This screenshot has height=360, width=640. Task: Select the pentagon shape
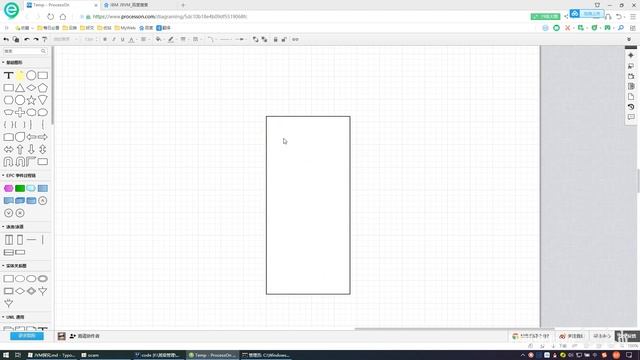42,87
